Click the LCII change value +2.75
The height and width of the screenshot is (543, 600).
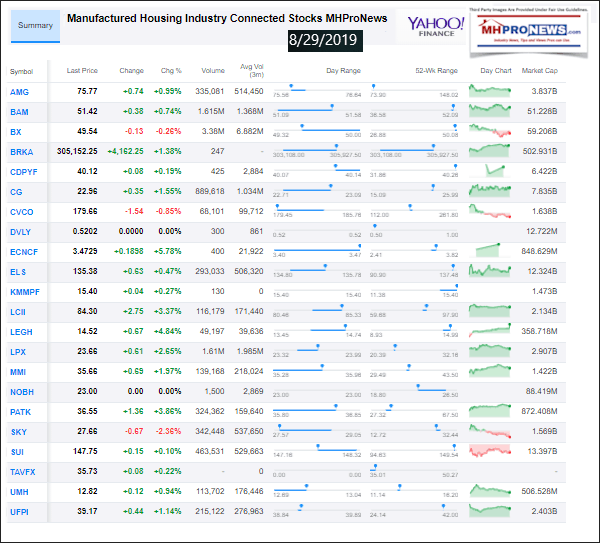pyautogui.click(x=133, y=311)
